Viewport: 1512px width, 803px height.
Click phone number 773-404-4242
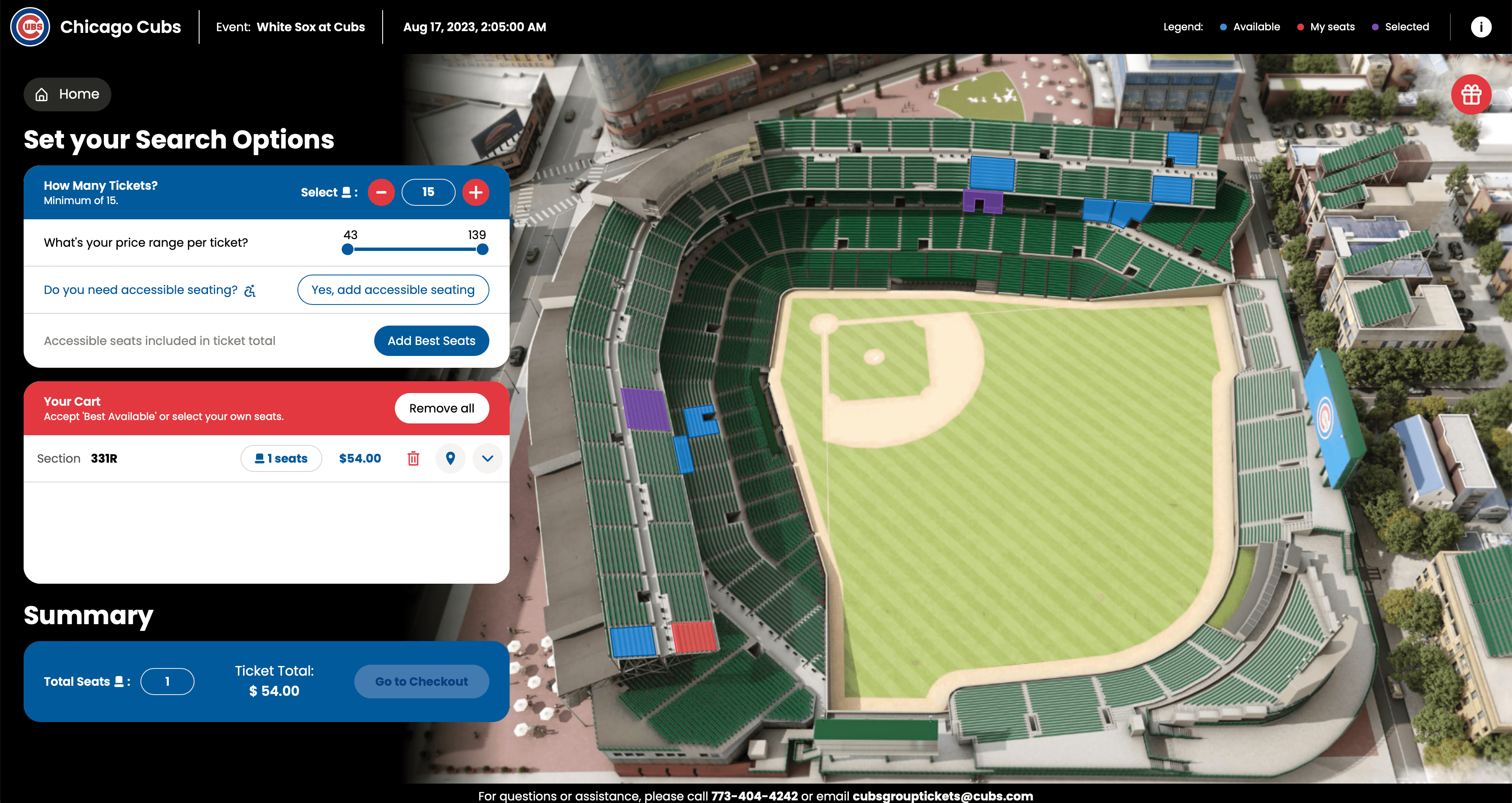coord(754,796)
